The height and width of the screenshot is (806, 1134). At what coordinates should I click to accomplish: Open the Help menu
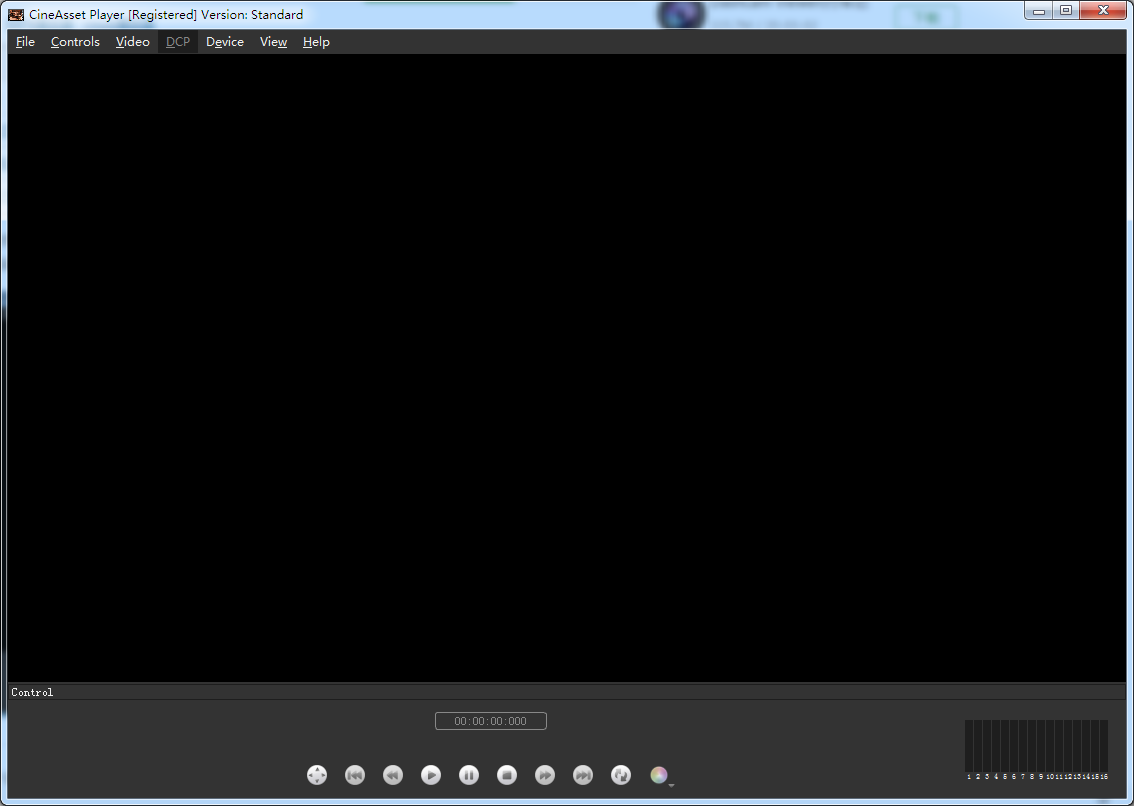click(x=316, y=42)
